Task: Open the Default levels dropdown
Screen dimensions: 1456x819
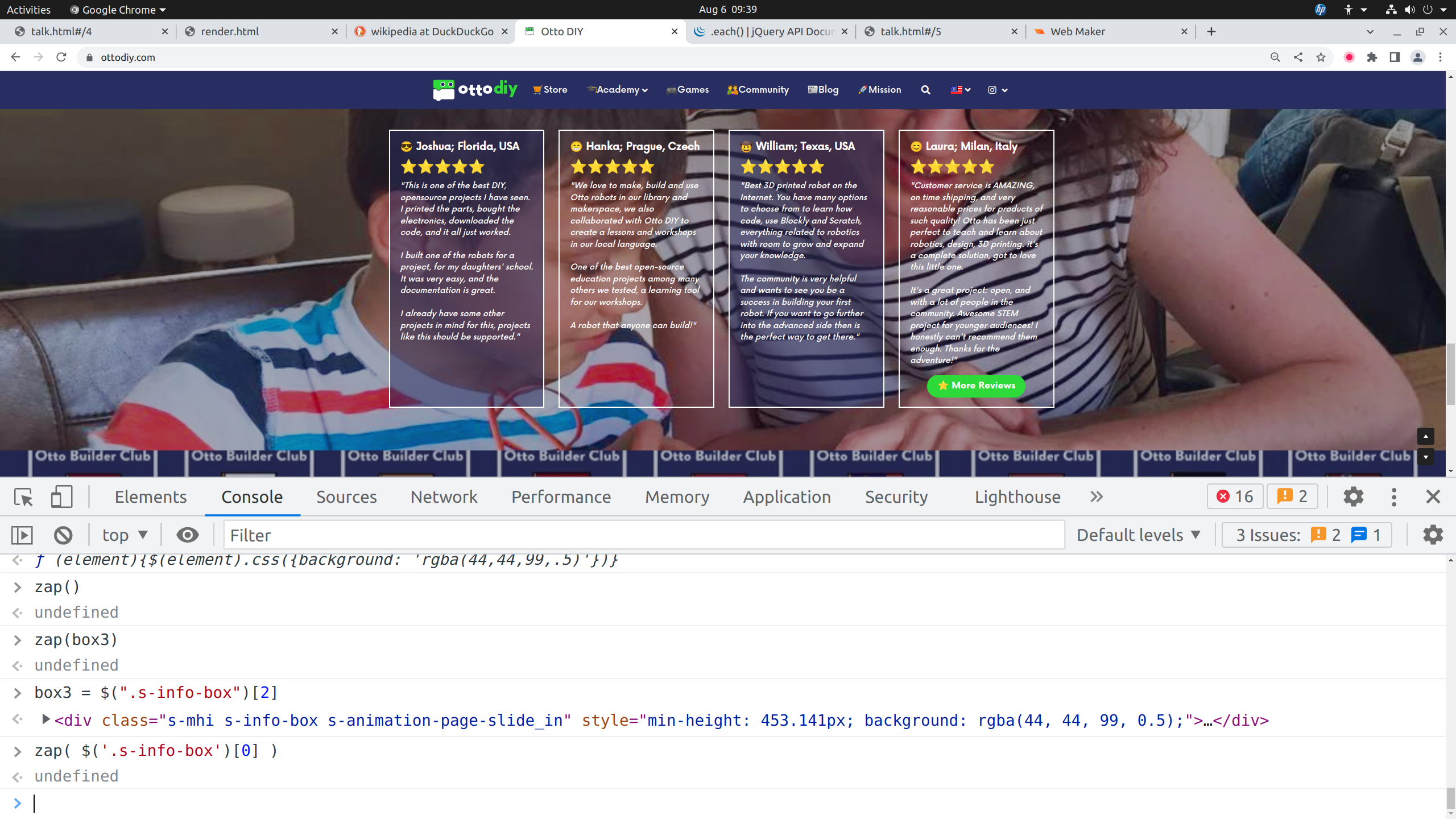Action: (x=1138, y=535)
